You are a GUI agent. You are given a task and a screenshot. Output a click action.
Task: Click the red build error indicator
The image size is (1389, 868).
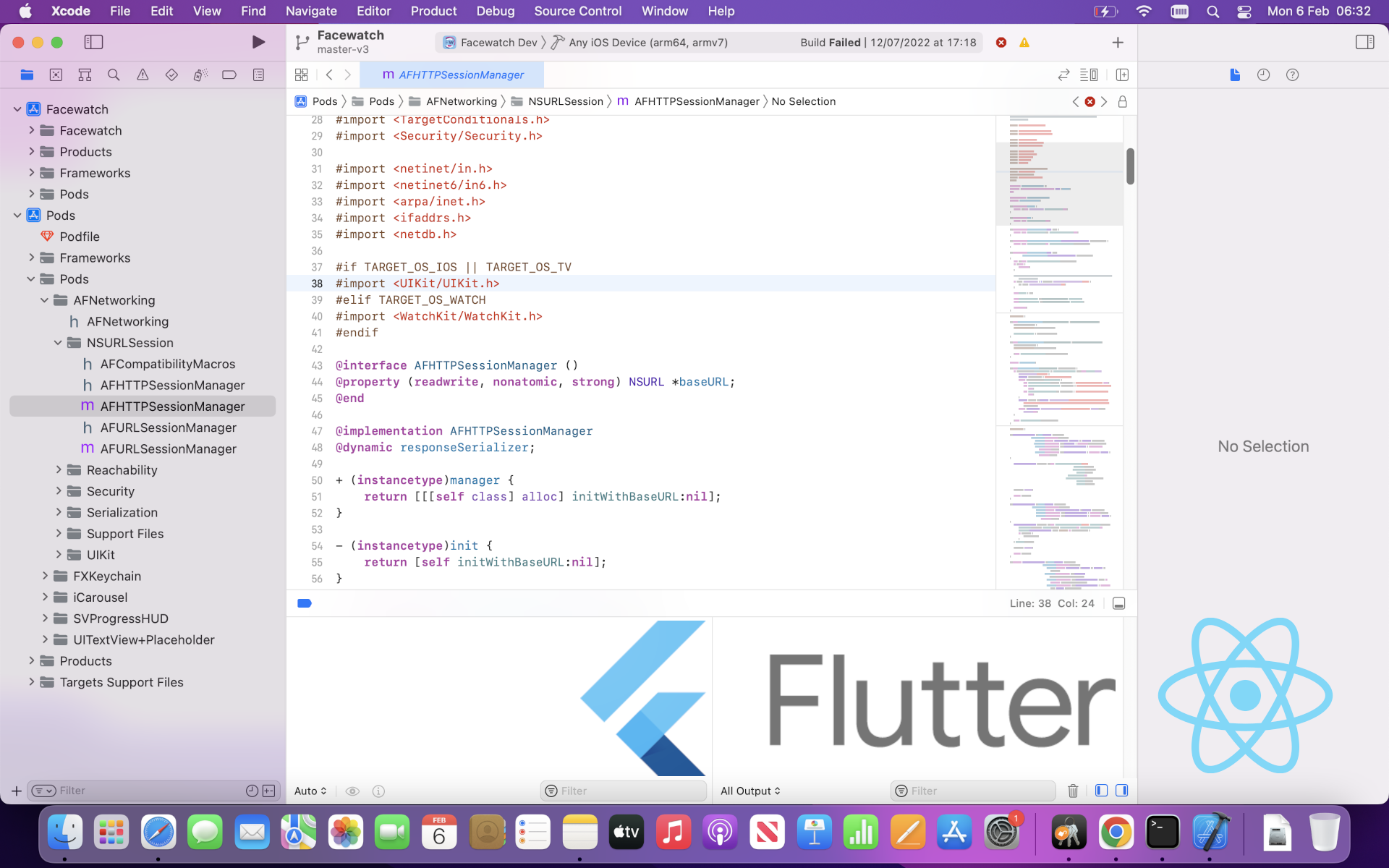(1001, 43)
